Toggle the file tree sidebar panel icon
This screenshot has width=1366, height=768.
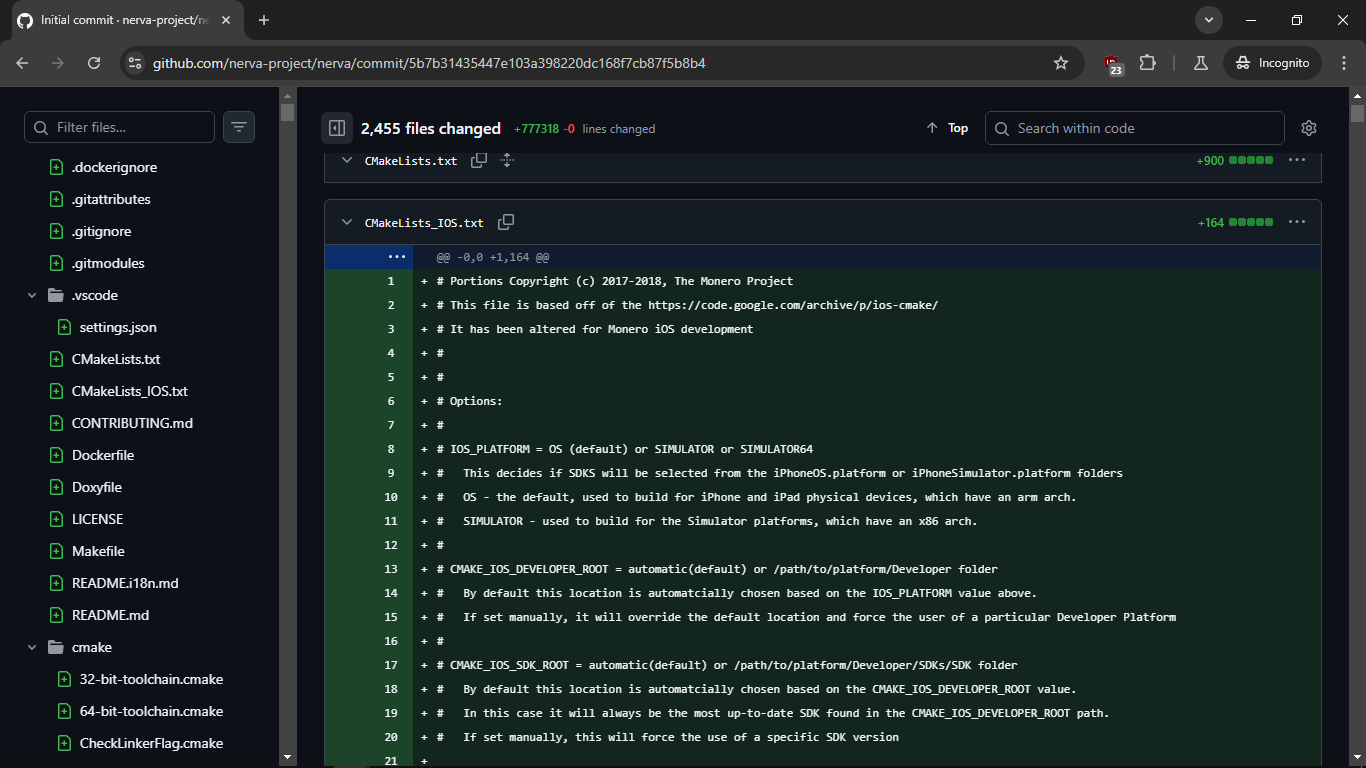(337, 128)
